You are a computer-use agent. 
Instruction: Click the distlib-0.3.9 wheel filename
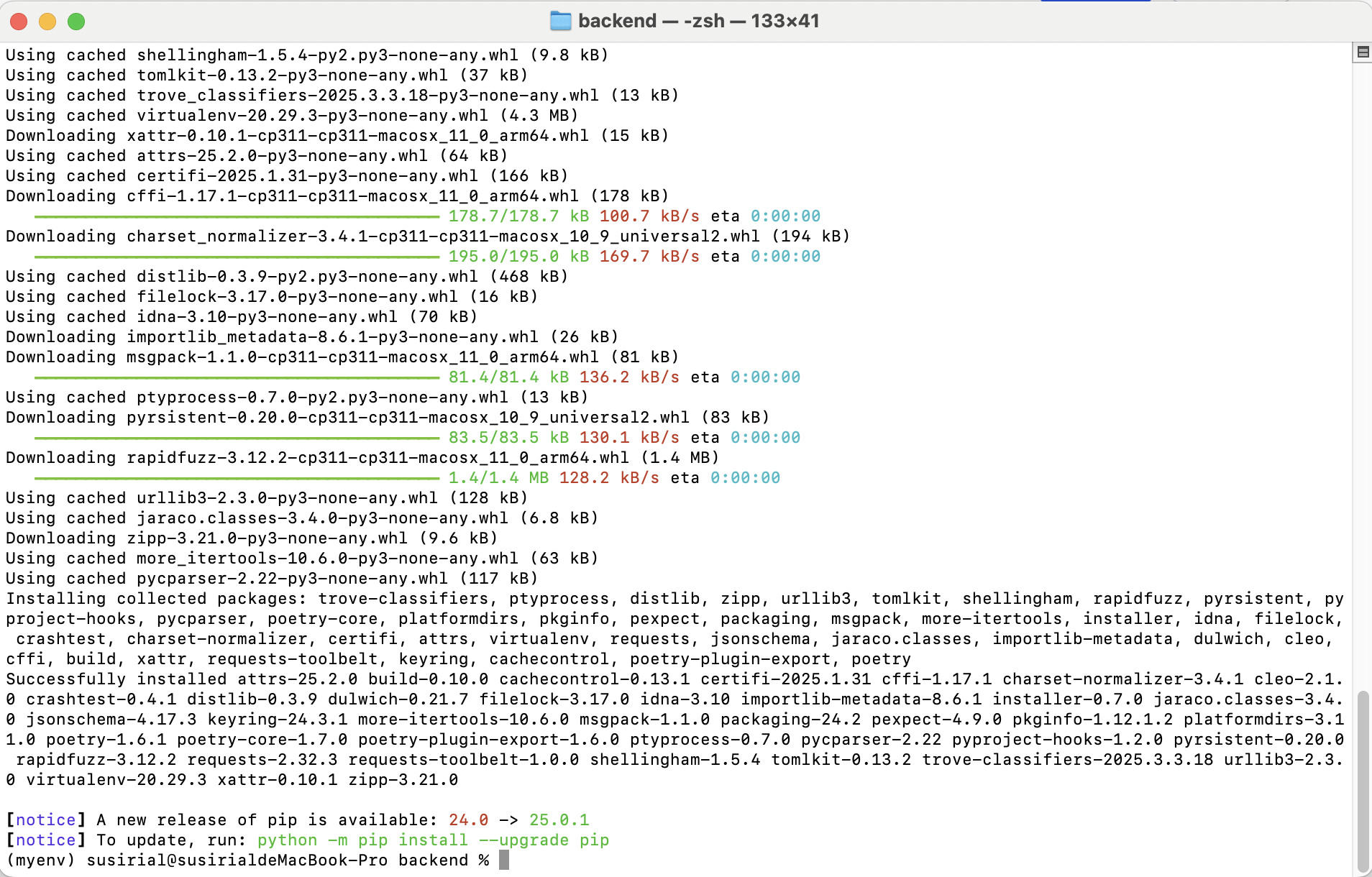307,277
